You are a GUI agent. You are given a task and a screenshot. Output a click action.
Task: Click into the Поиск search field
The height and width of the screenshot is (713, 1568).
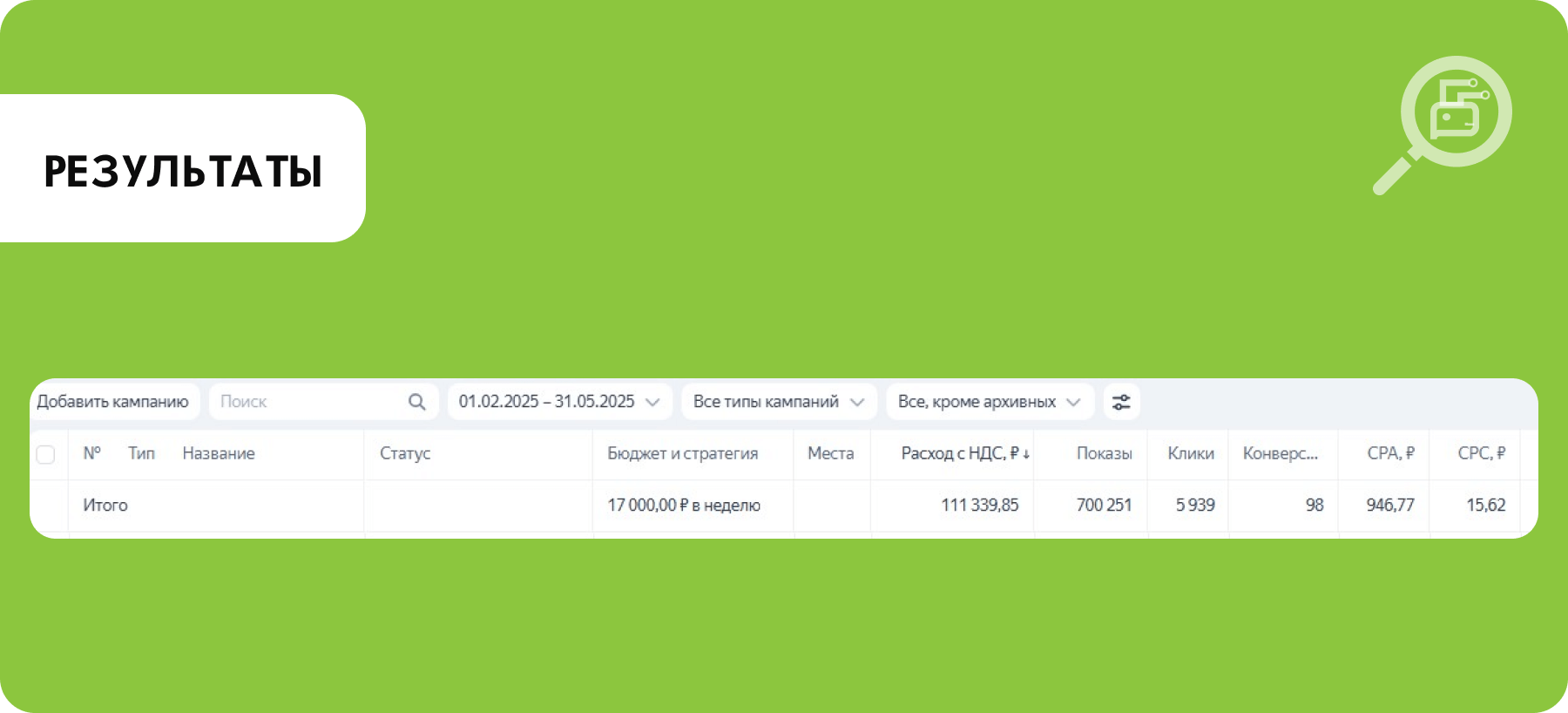coord(305,402)
